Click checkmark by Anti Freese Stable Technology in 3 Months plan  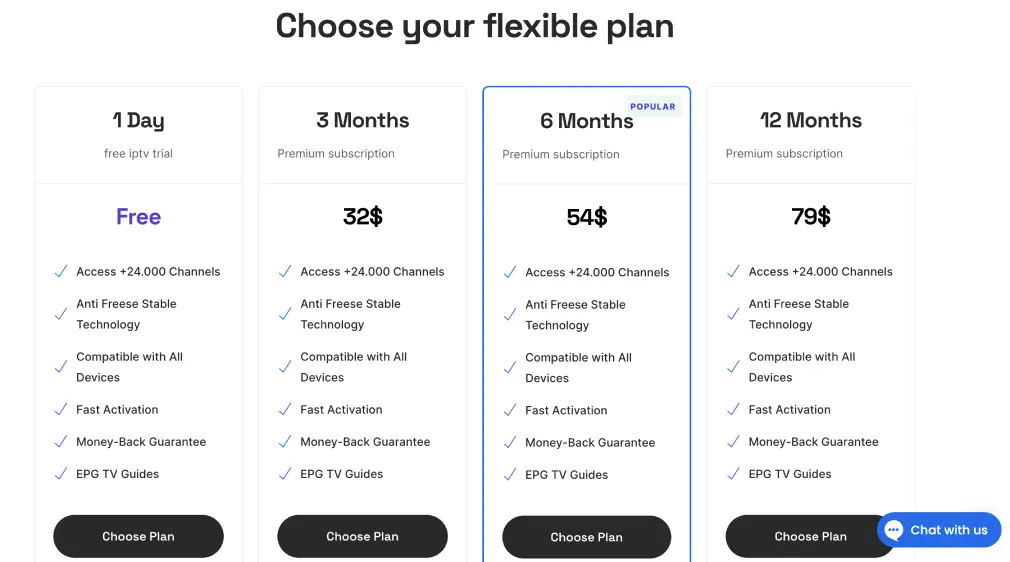tap(285, 315)
